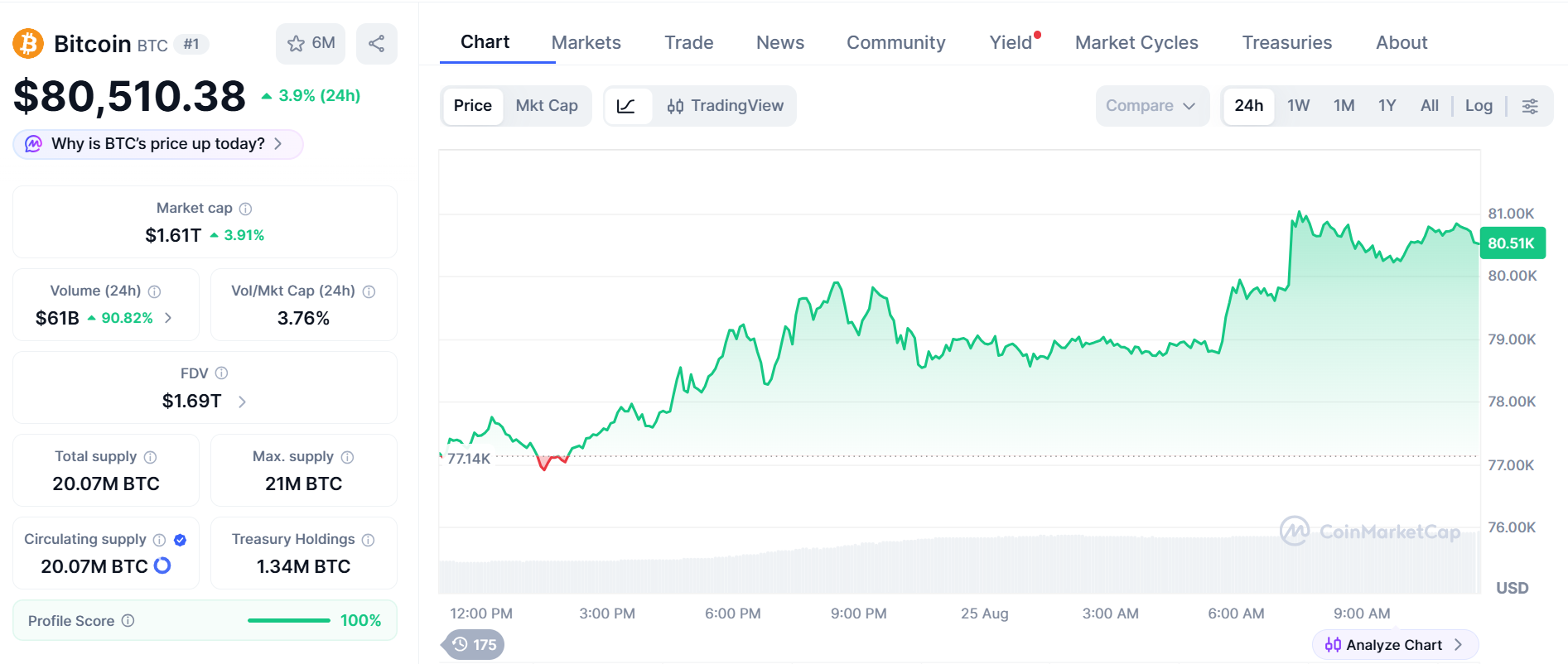Show Max. supply info icon

coord(347,457)
